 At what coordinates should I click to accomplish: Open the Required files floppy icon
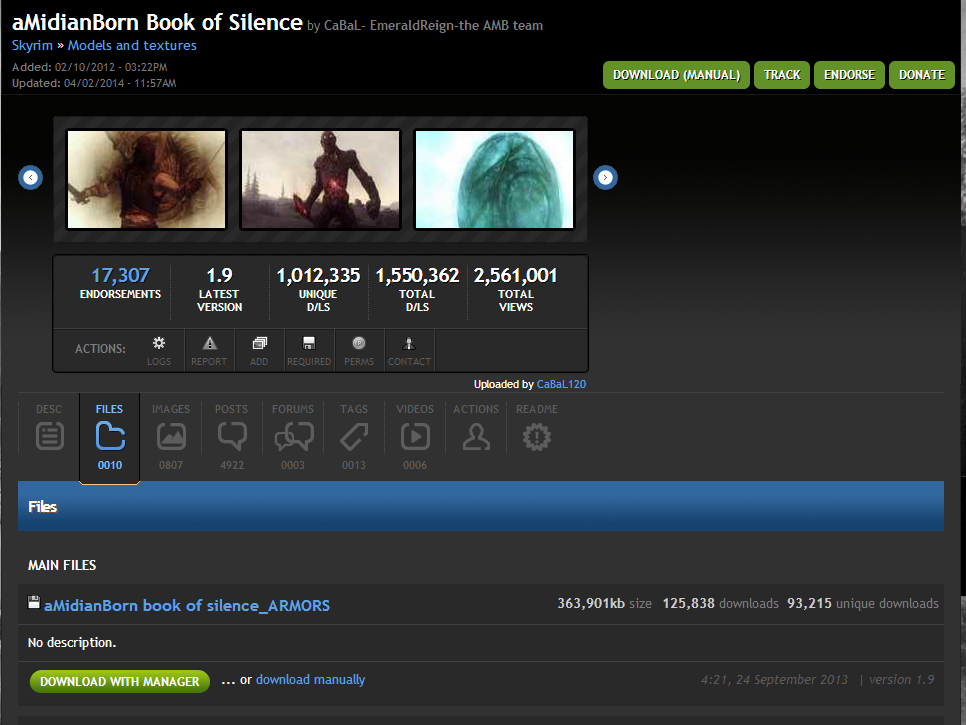point(309,344)
